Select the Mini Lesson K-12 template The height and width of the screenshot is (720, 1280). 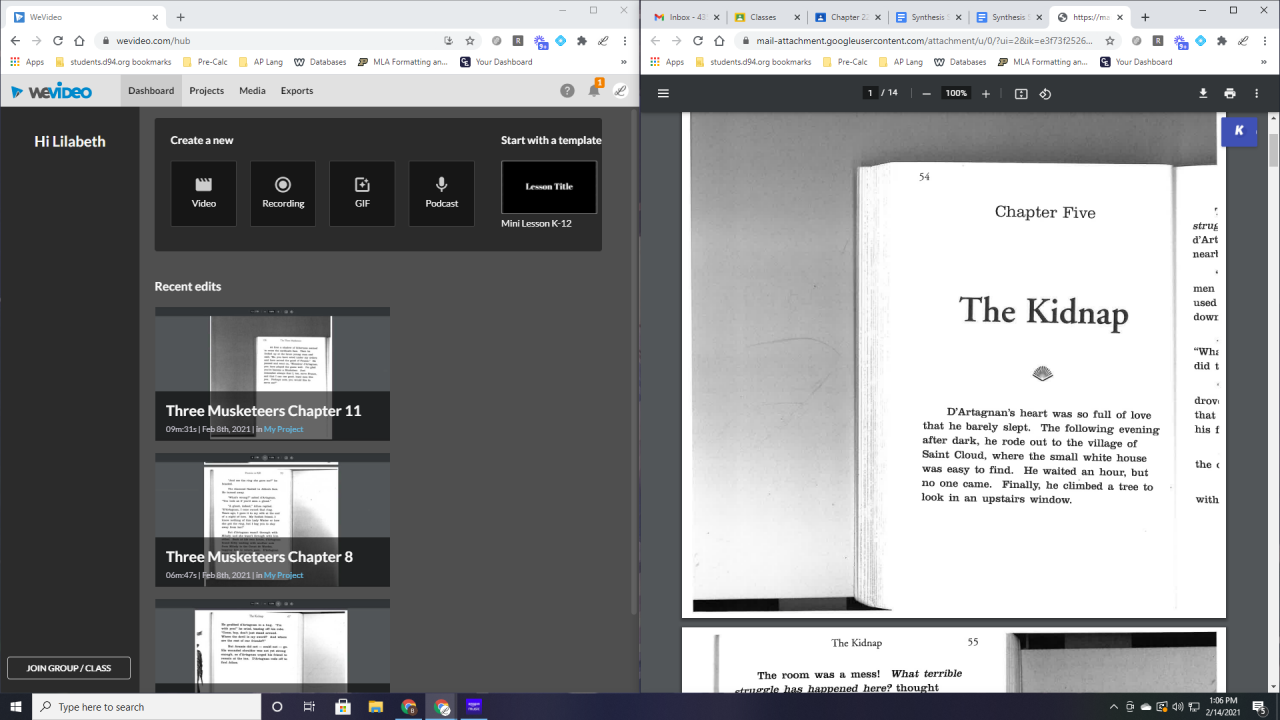coord(549,187)
